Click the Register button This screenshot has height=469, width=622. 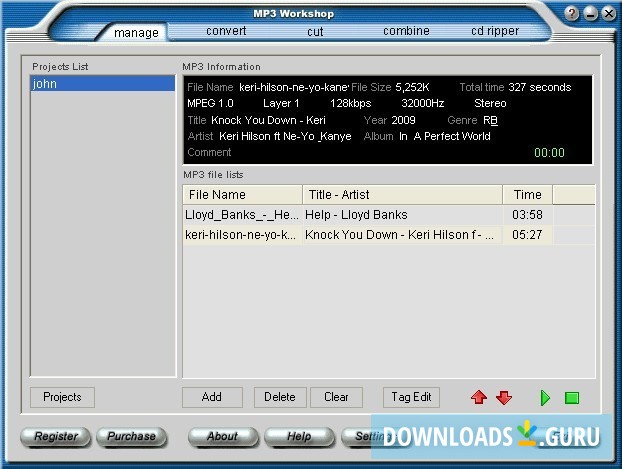point(56,436)
